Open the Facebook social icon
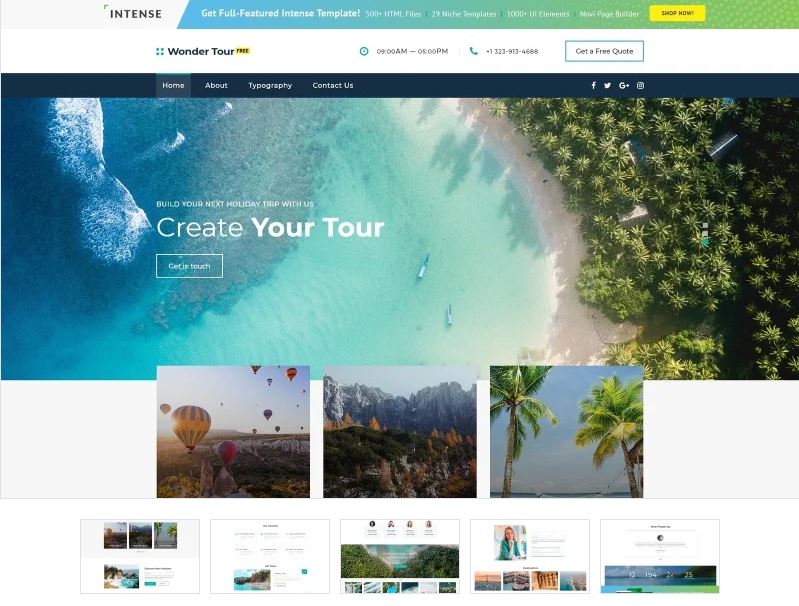The width and height of the screenshot is (799, 606). (593, 86)
